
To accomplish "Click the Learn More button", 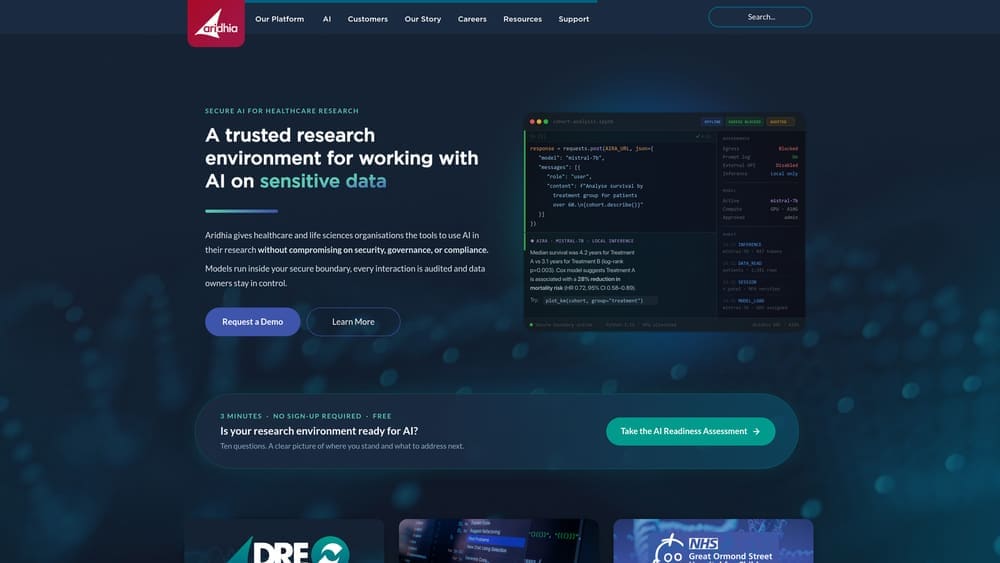I will pyautogui.click(x=353, y=322).
